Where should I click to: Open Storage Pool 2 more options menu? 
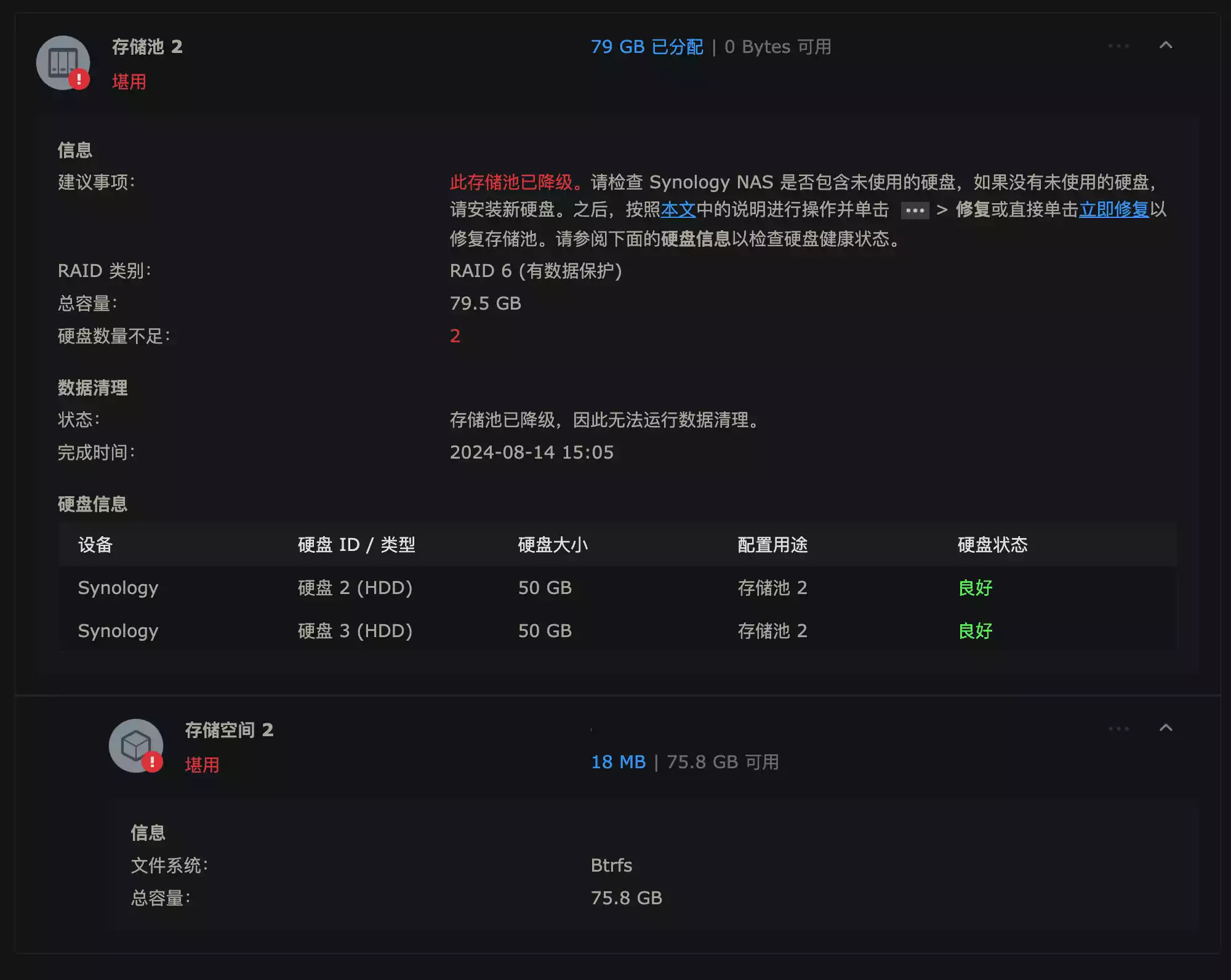[1118, 46]
